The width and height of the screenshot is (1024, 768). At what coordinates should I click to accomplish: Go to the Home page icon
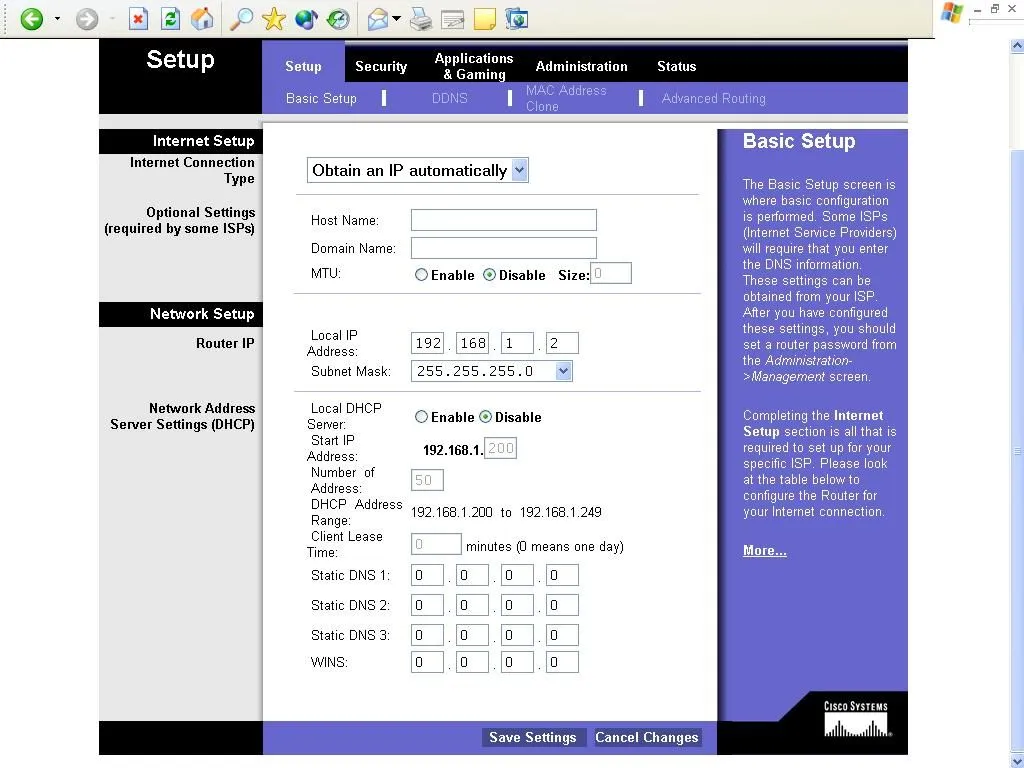coord(202,19)
